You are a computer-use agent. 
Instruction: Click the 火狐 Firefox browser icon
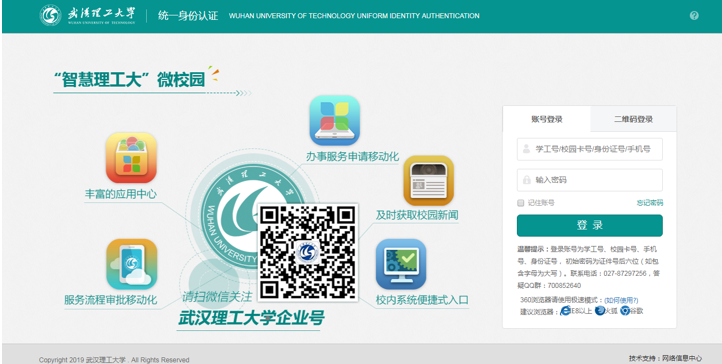[x=600, y=311]
